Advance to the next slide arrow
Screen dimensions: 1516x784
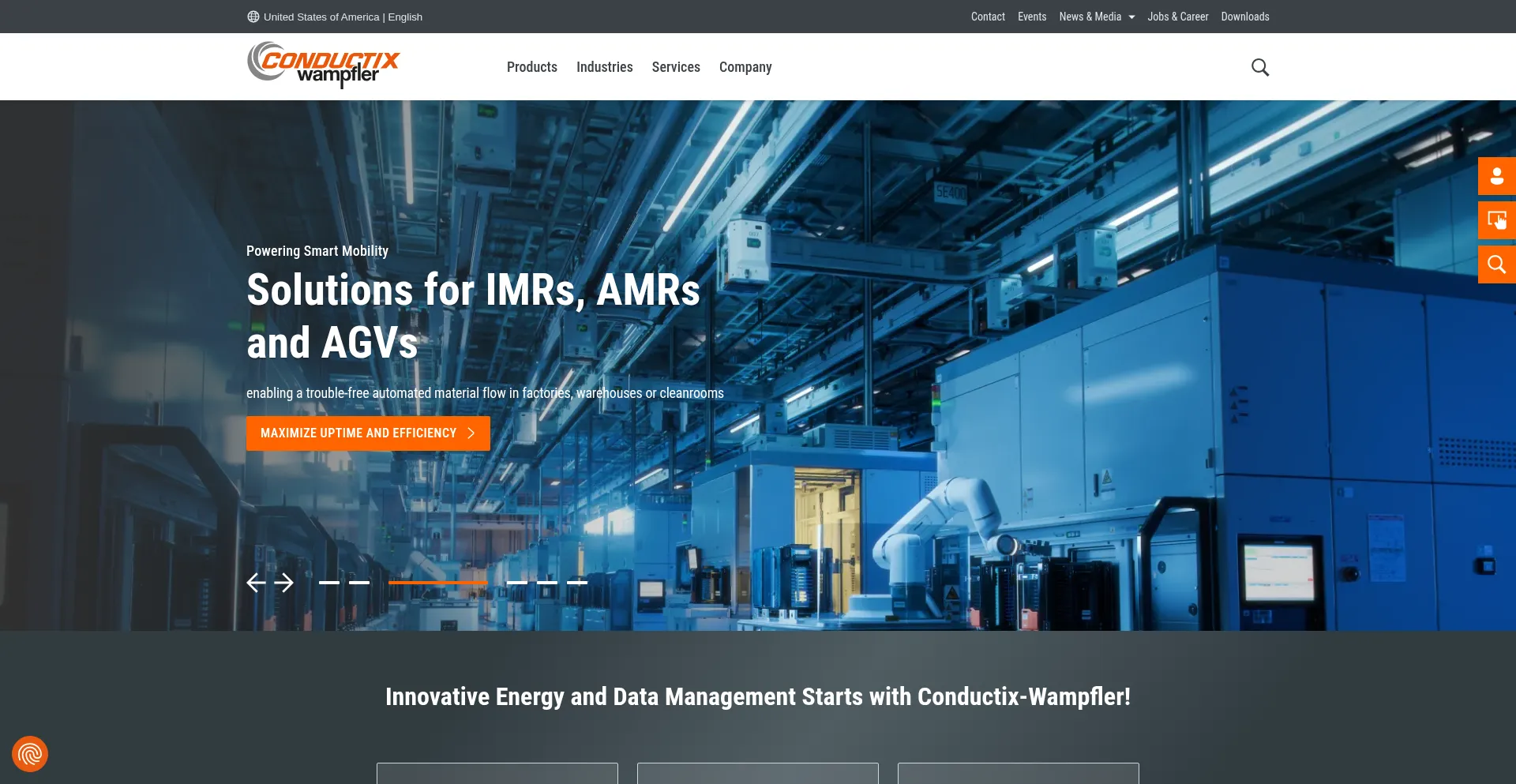[284, 583]
